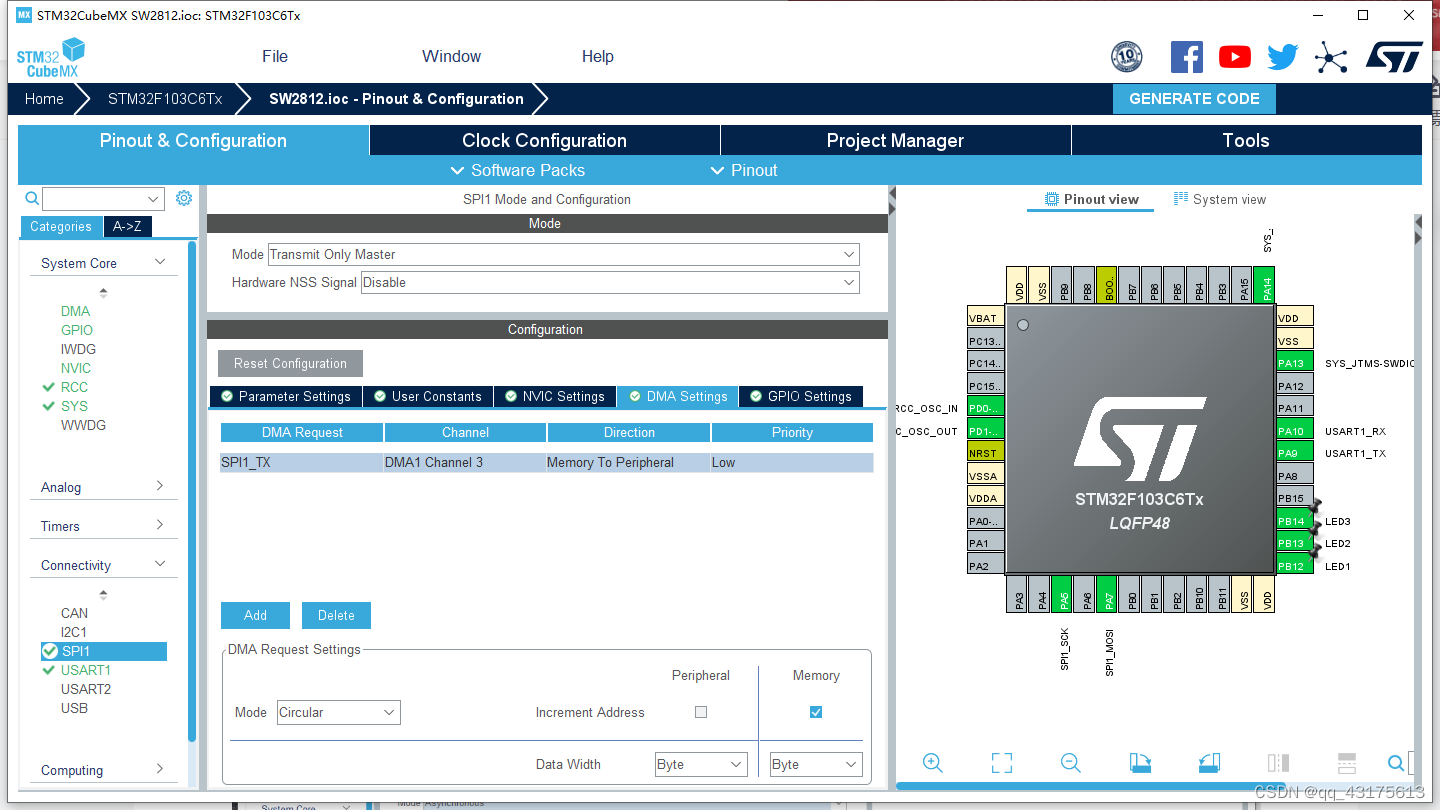Click the search magnifier in the left panel
This screenshot has width=1440, height=810.
point(31,199)
